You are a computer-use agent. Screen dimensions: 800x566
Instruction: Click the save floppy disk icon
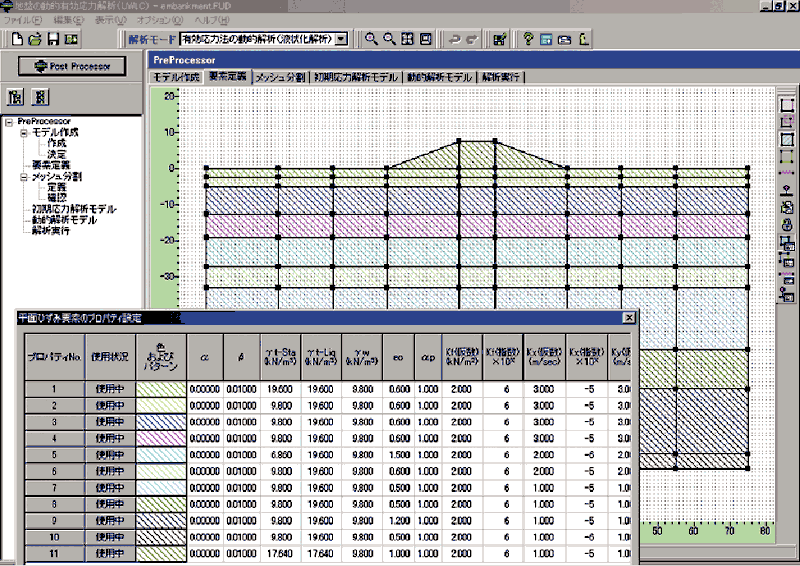point(53,40)
